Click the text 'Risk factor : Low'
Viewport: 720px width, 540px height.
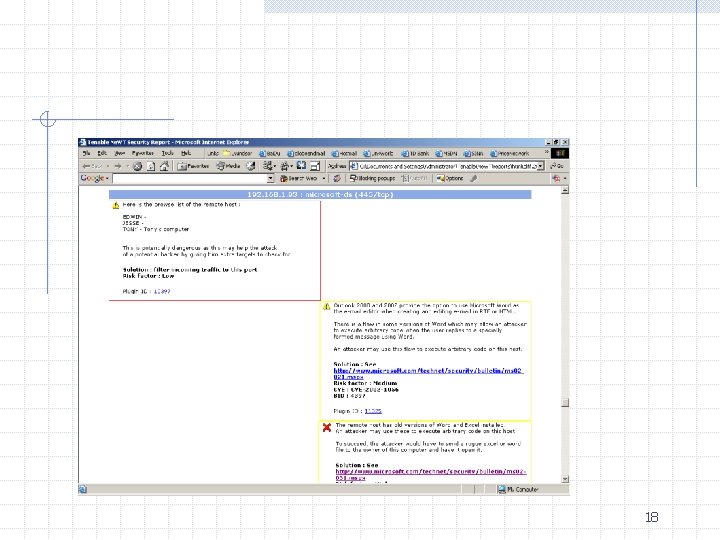[x=148, y=276]
